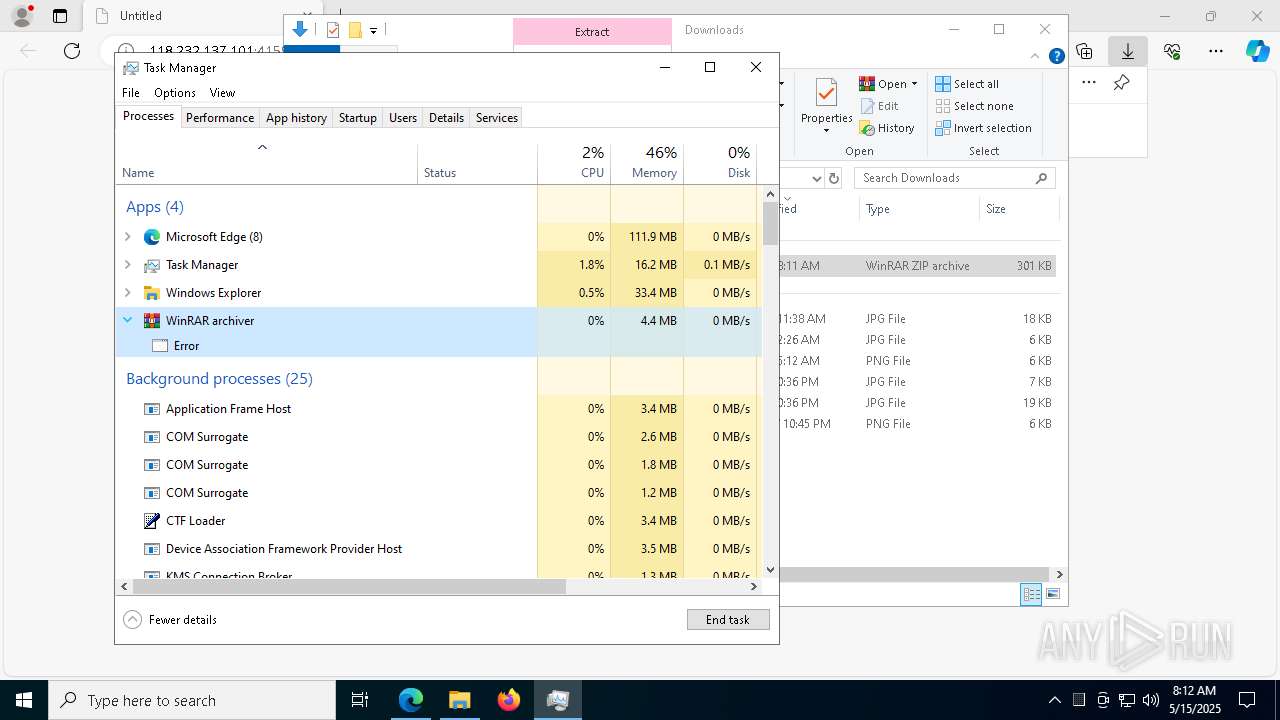
Task: Click the Windows Explorer process icon
Action: click(152, 293)
